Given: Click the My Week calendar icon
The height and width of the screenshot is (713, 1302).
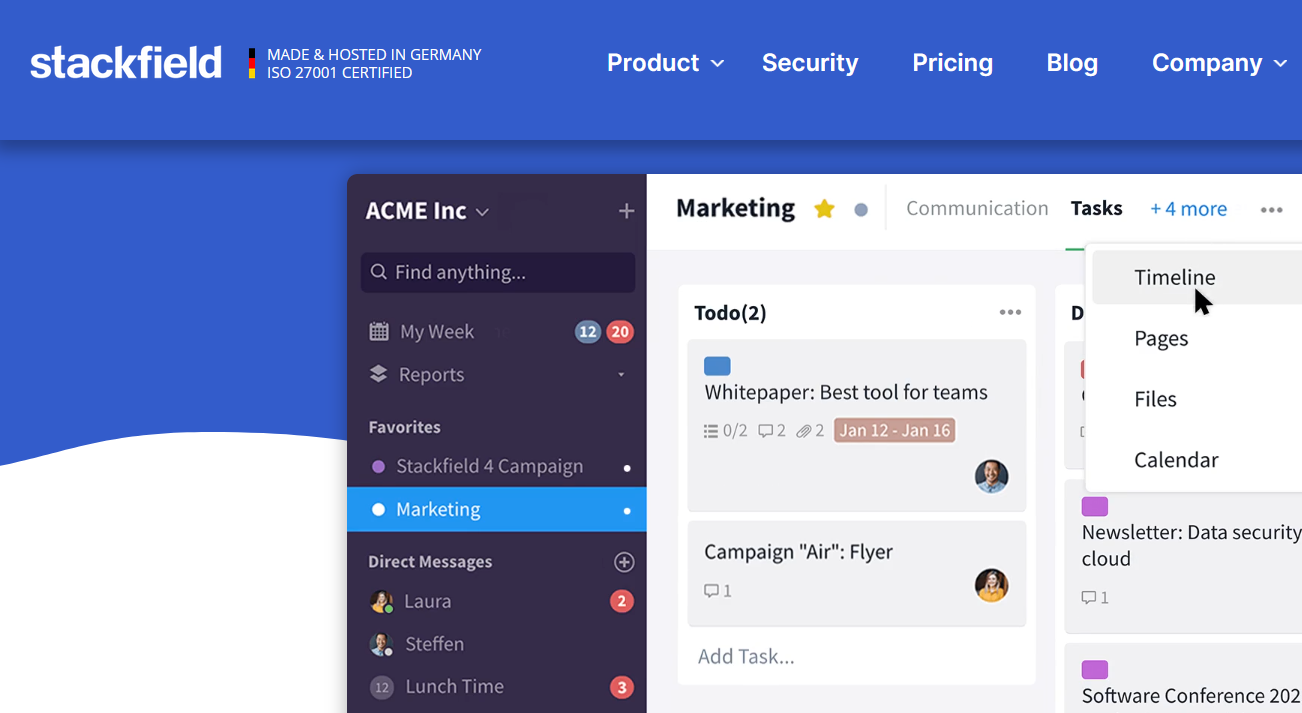Looking at the screenshot, I should coord(379,332).
